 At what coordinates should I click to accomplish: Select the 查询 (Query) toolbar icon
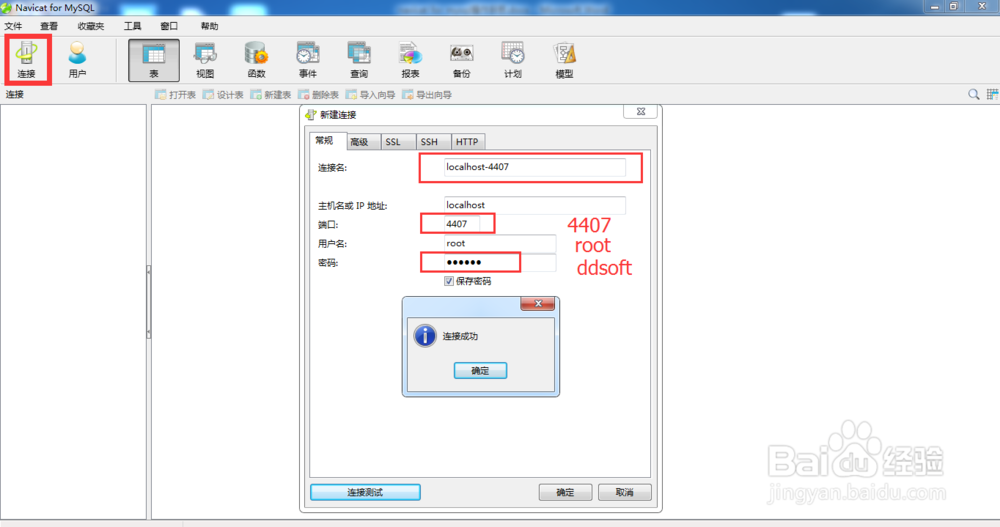click(x=359, y=60)
